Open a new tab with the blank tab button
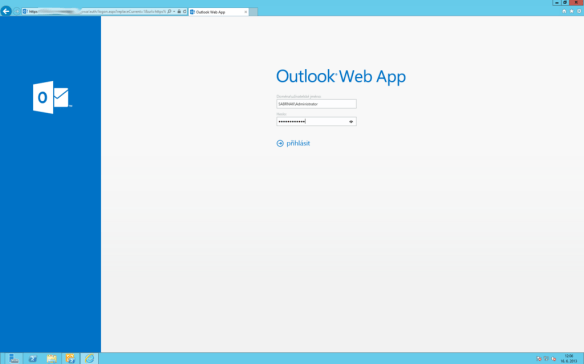584x364 pixels. [x=253, y=12]
